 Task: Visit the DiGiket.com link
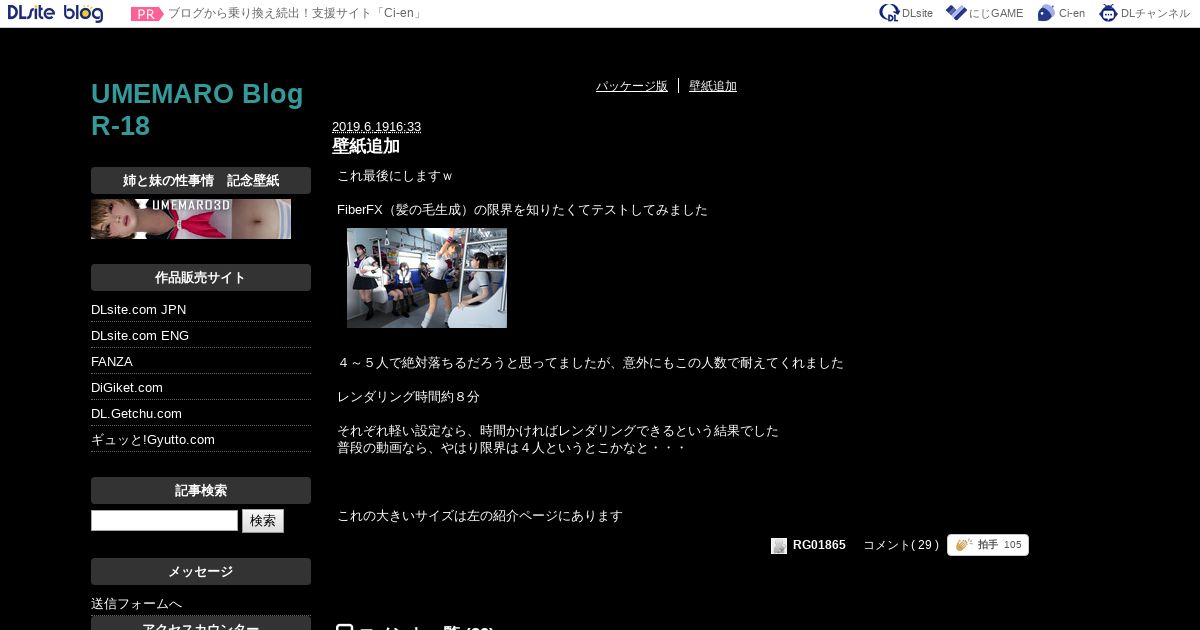[x=127, y=388]
